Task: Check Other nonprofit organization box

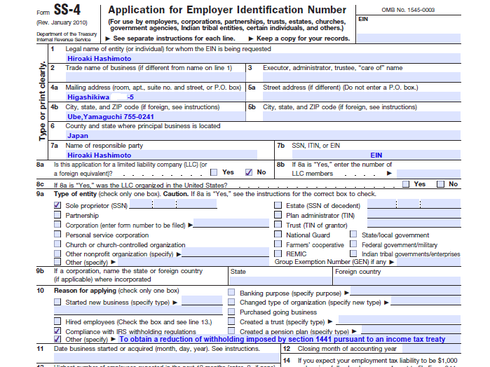Action: tap(57, 254)
